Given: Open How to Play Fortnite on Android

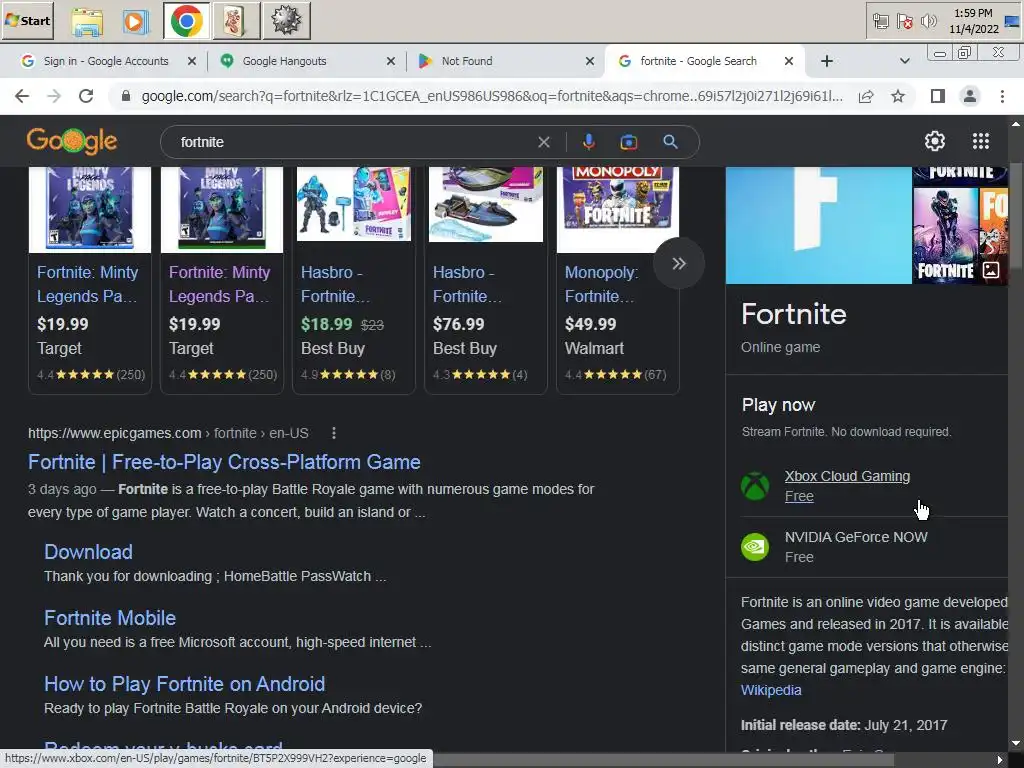Looking at the screenshot, I should pyautogui.click(x=184, y=684).
